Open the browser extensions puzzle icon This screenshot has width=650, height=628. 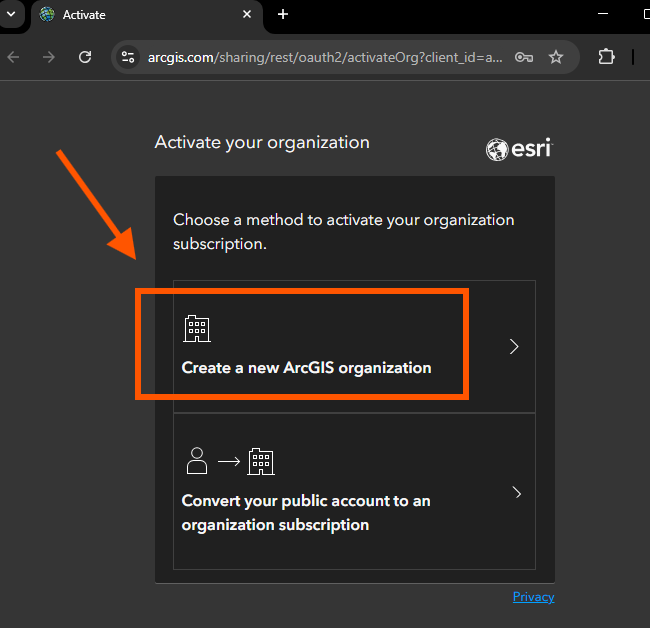[x=606, y=57]
